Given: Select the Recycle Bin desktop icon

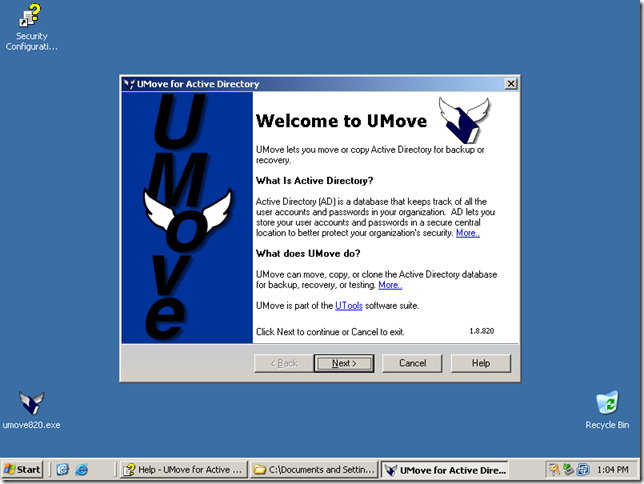Looking at the screenshot, I should 607,409.
